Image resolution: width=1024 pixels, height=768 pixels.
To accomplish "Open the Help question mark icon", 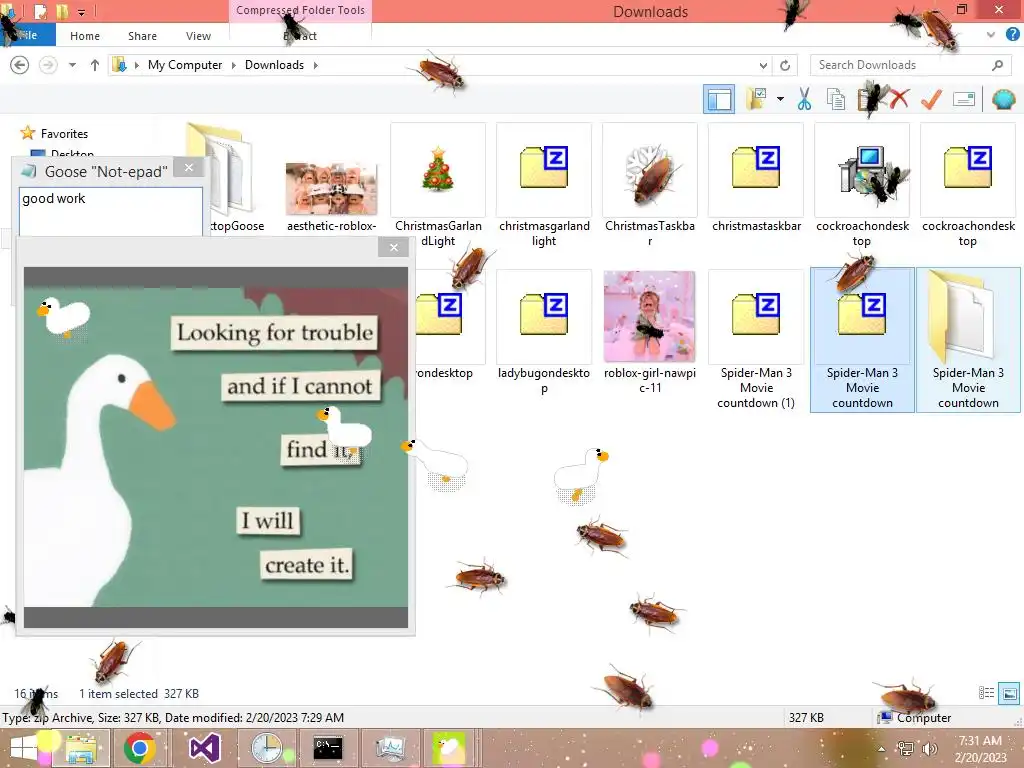I will [x=1012, y=35].
